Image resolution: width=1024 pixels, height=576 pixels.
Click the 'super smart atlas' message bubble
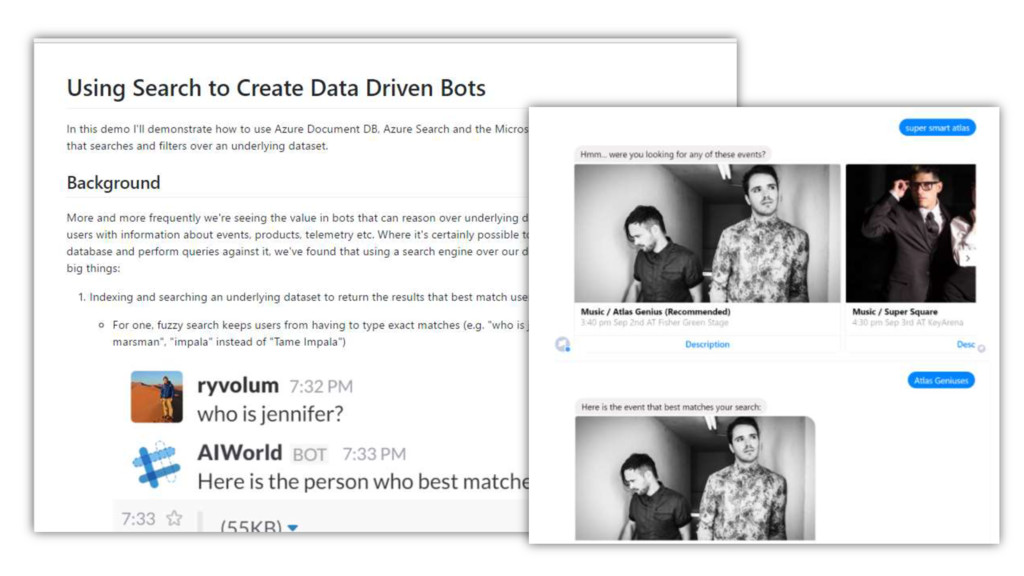pos(937,128)
